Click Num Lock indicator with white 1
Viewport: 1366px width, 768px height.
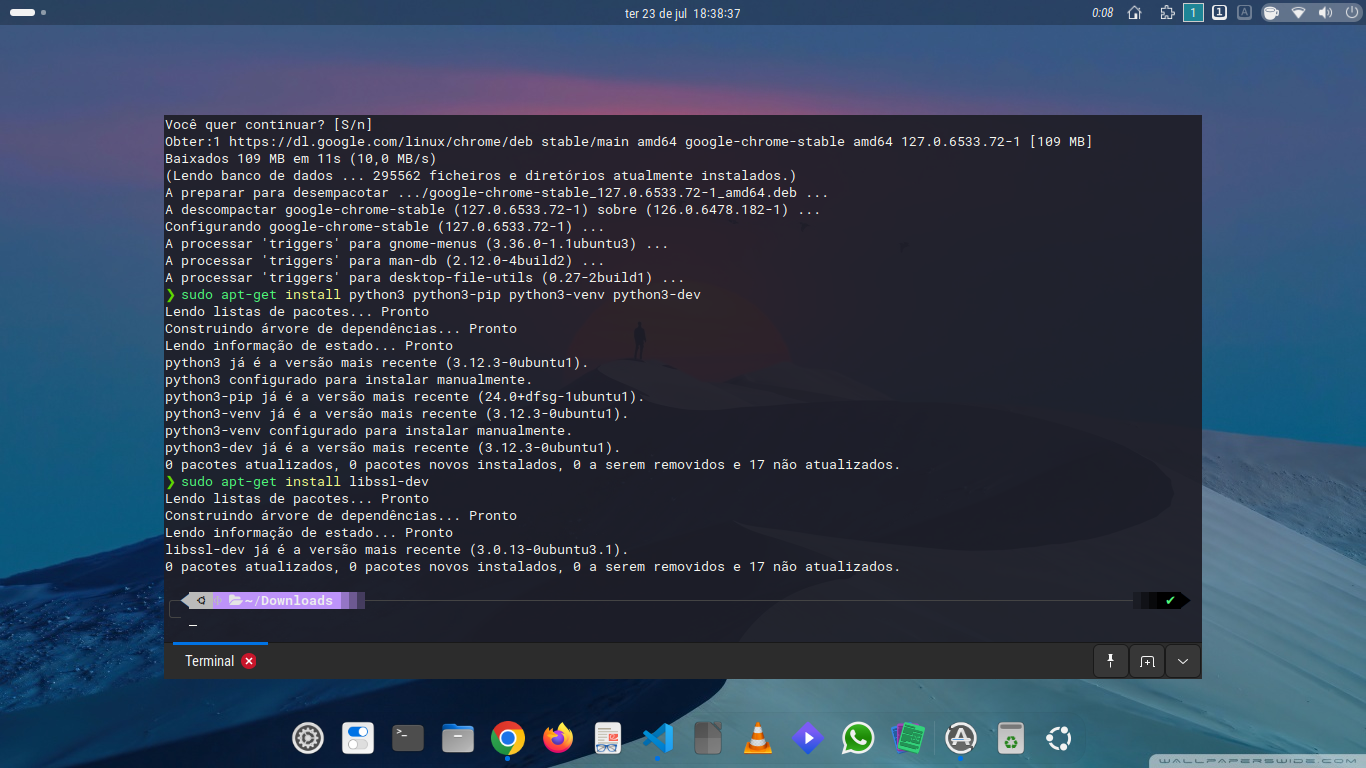click(1220, 13)
